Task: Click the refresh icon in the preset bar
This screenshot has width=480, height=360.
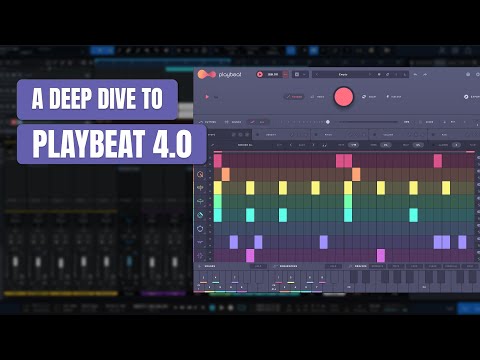Action: coord(388,74)
